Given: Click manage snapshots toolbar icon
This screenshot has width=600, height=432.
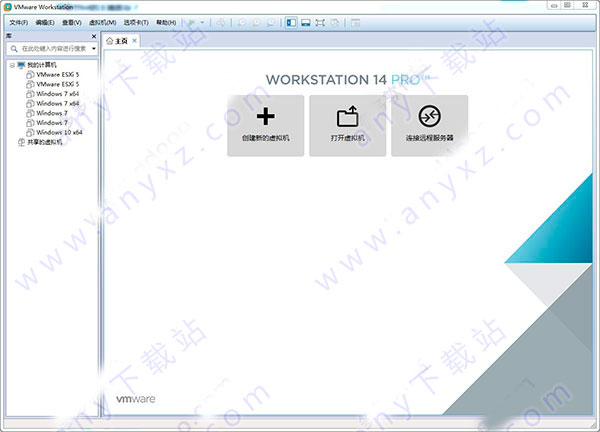Looking at the screenshot, I should pos(271,23).
